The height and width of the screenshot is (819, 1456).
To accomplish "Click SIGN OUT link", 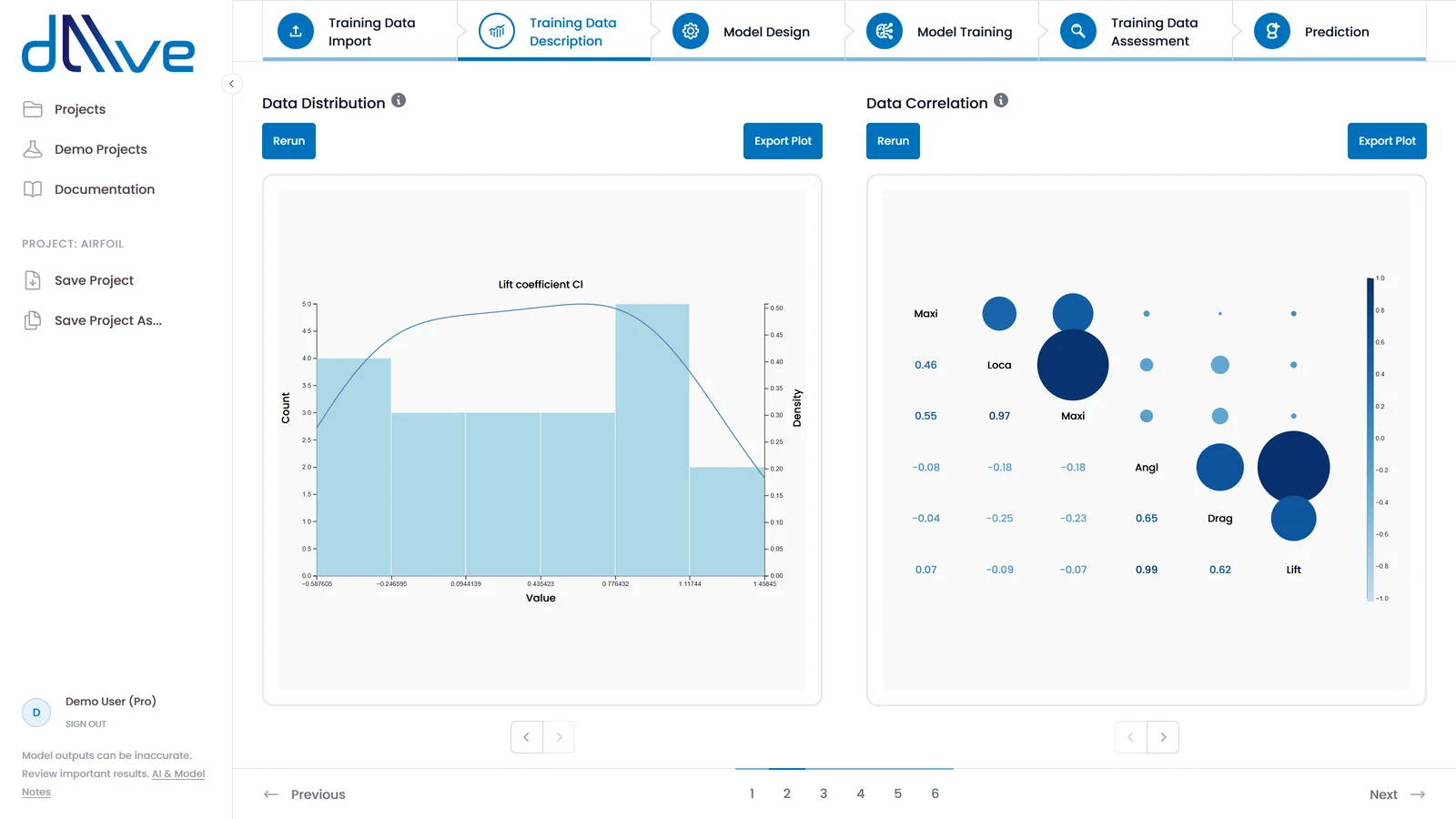I will (86, 724).
